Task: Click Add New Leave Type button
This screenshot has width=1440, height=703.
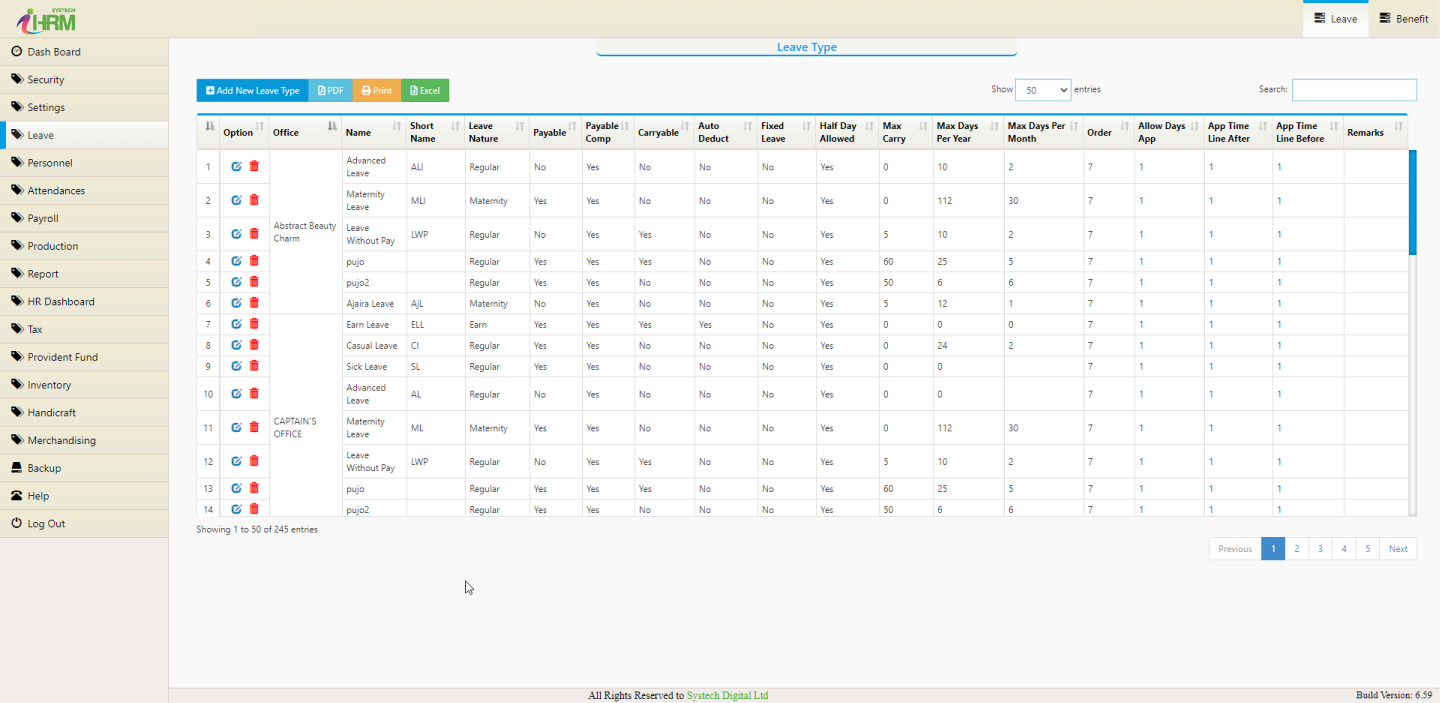Action: (252, 90)
